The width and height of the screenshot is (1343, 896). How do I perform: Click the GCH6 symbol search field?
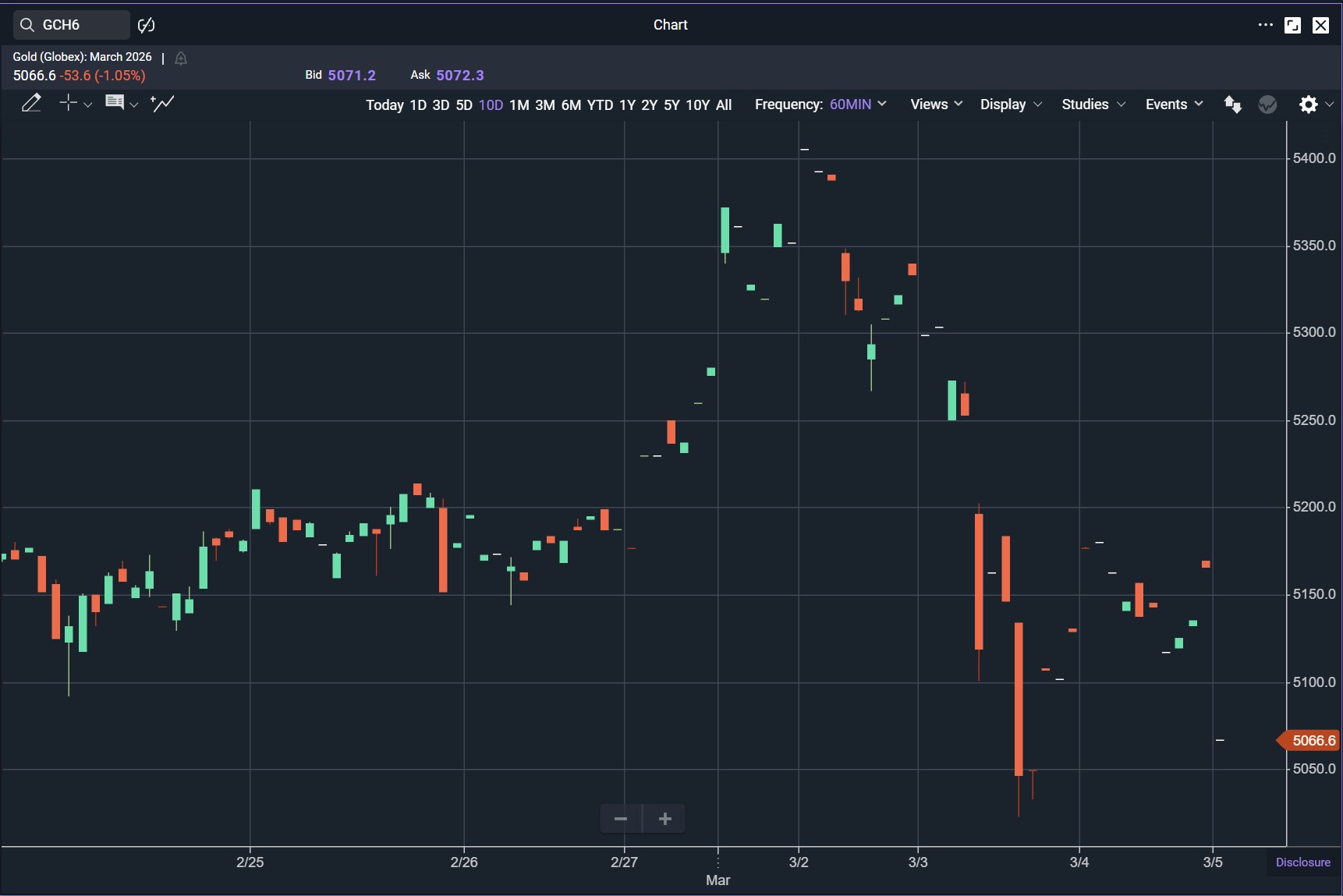click(72, 25)
